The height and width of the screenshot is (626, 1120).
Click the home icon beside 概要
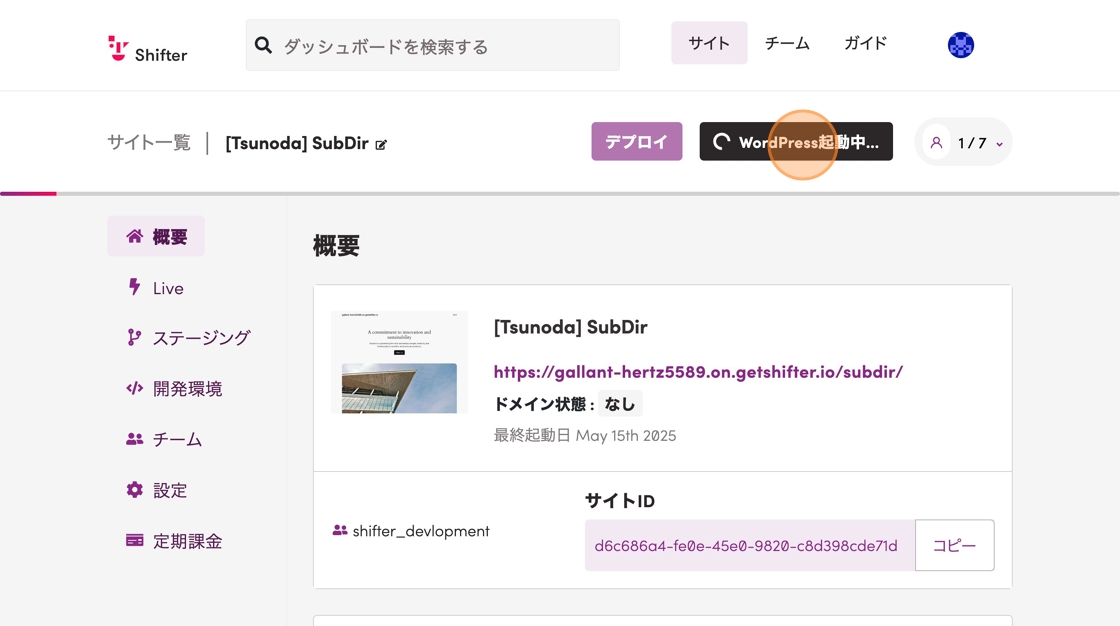134,236
